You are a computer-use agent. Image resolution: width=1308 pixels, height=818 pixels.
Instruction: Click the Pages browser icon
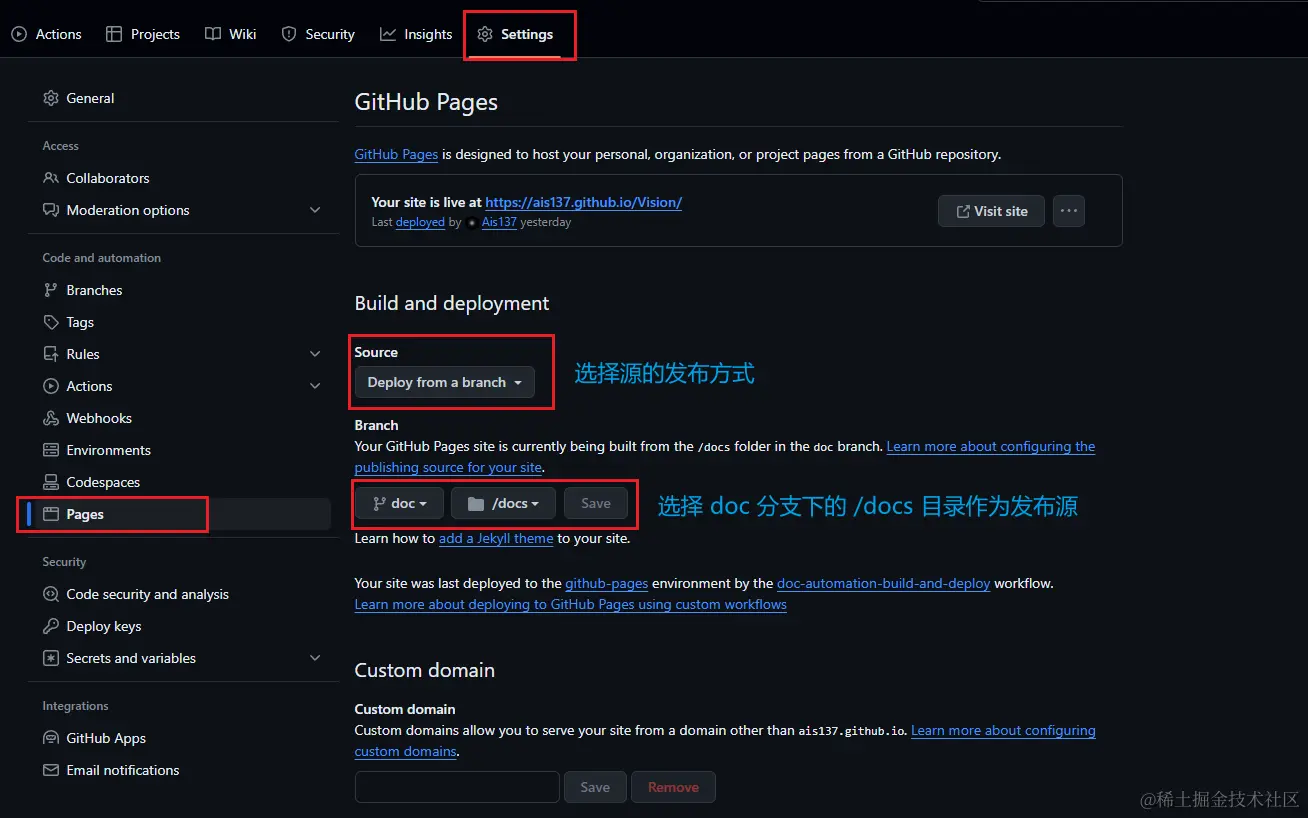point(51,514)
